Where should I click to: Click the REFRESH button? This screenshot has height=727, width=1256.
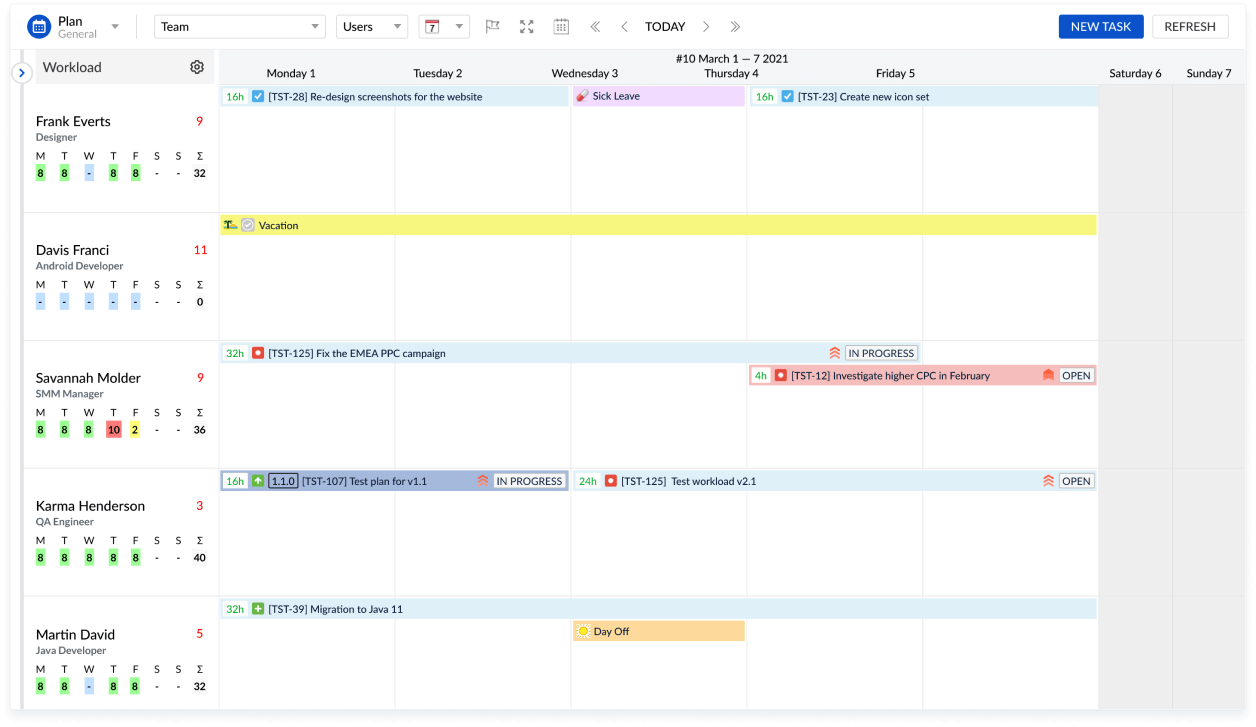[1190, 26]
